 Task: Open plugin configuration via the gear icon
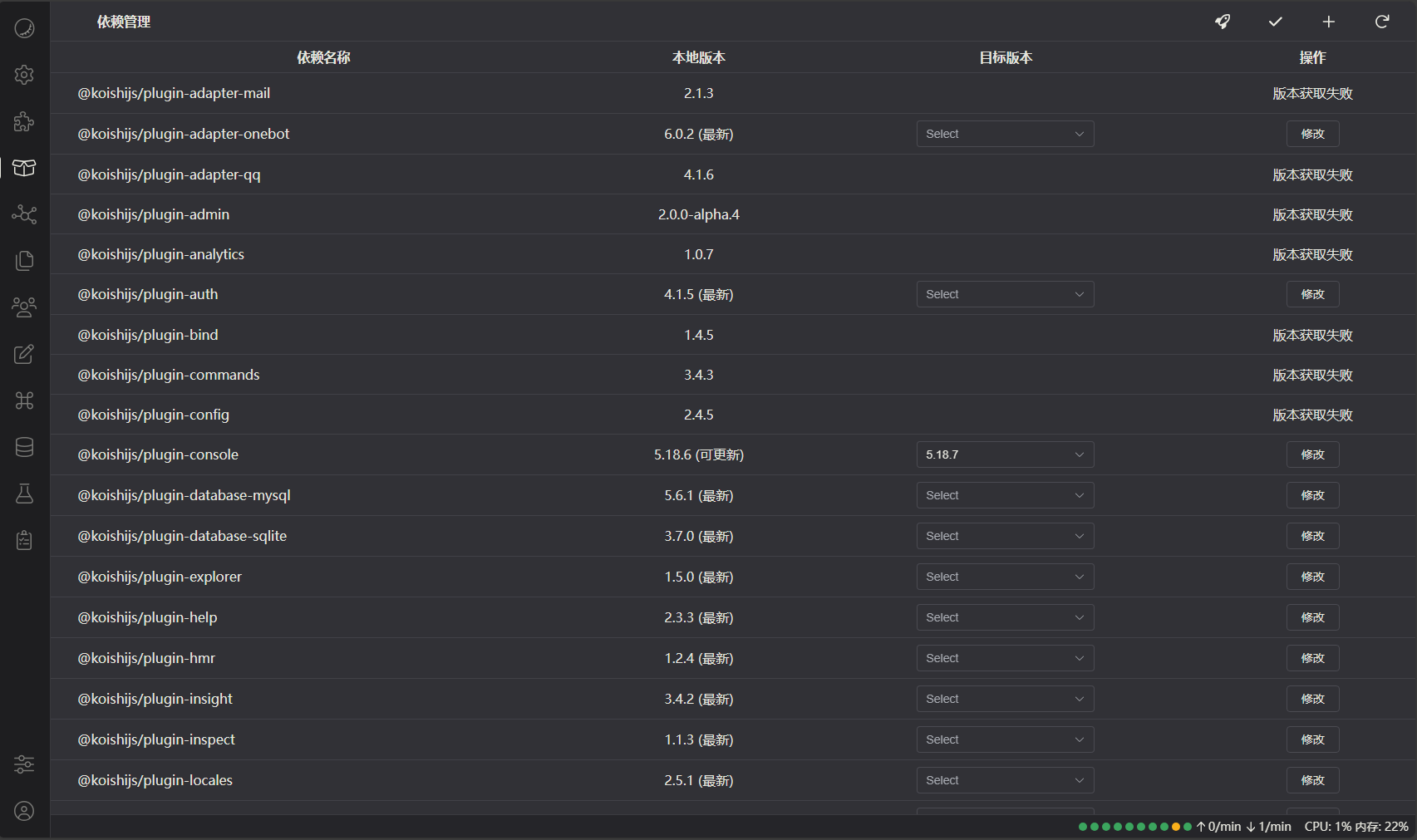(24, 75)
